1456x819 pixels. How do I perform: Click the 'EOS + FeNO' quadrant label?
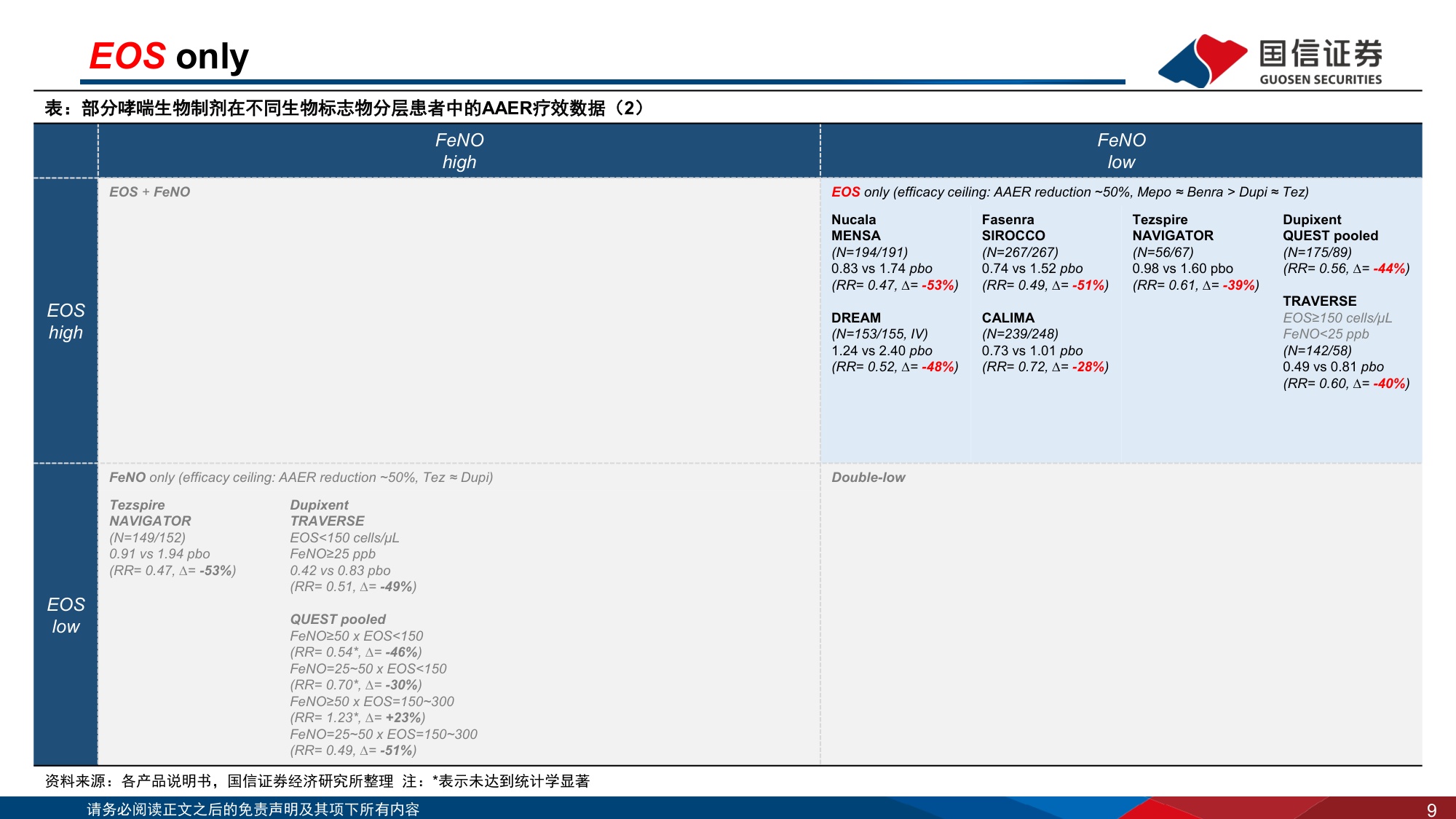coord(149,192)
